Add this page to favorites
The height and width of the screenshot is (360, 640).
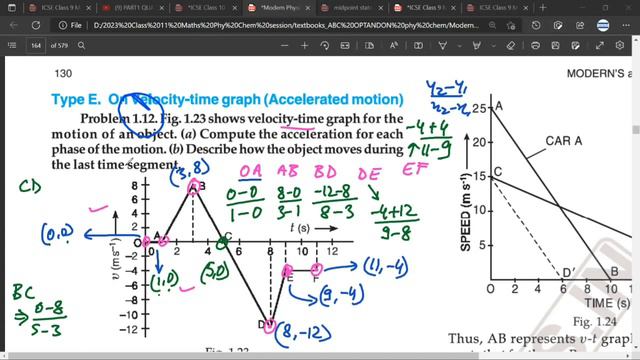coord(511,25)
